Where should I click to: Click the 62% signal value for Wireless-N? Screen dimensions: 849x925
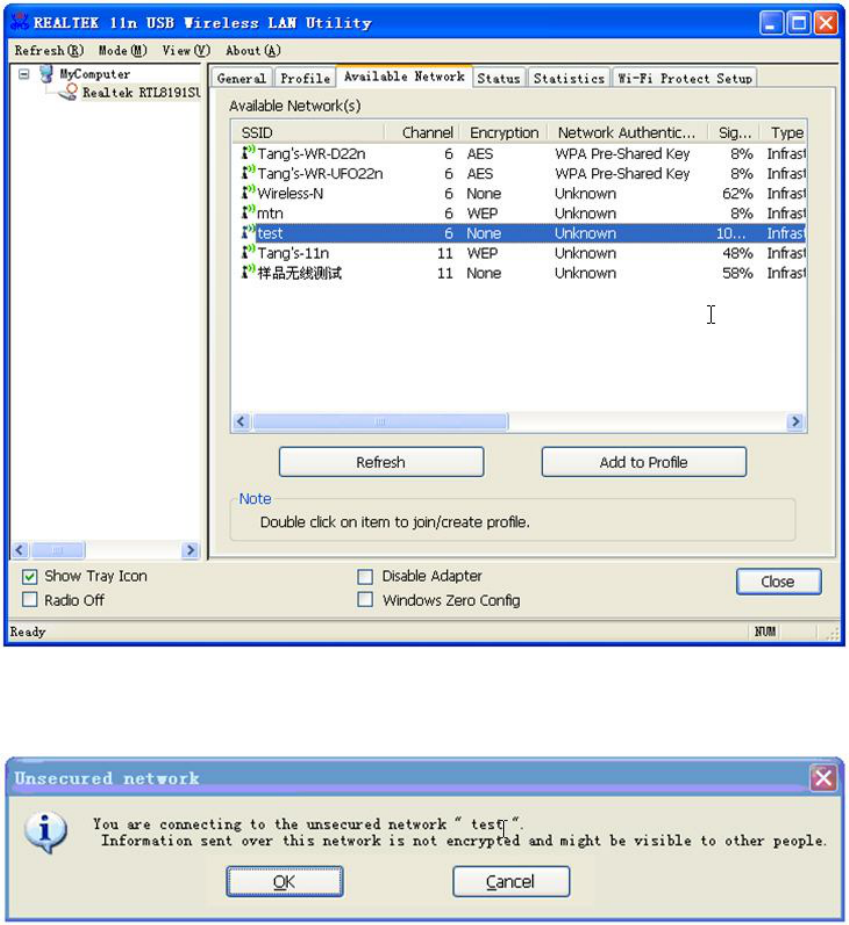coord(737,193)
